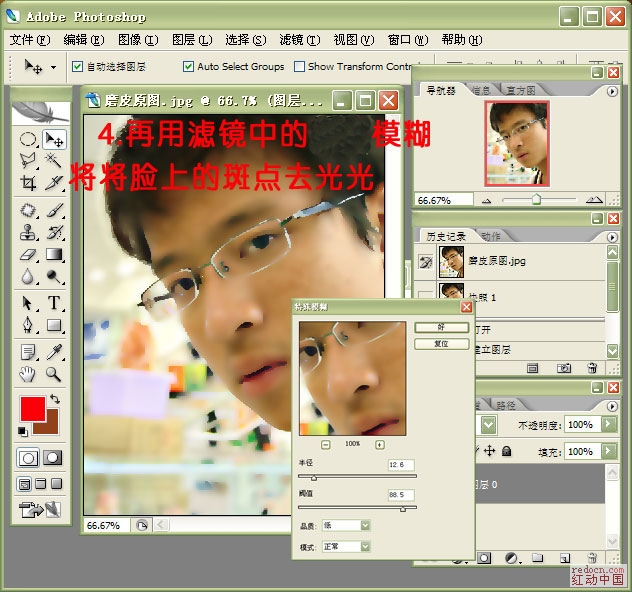This screenshot has height=592, width=632.
Task: Open Layers panel flyout menu
Action: pos(612,406)
